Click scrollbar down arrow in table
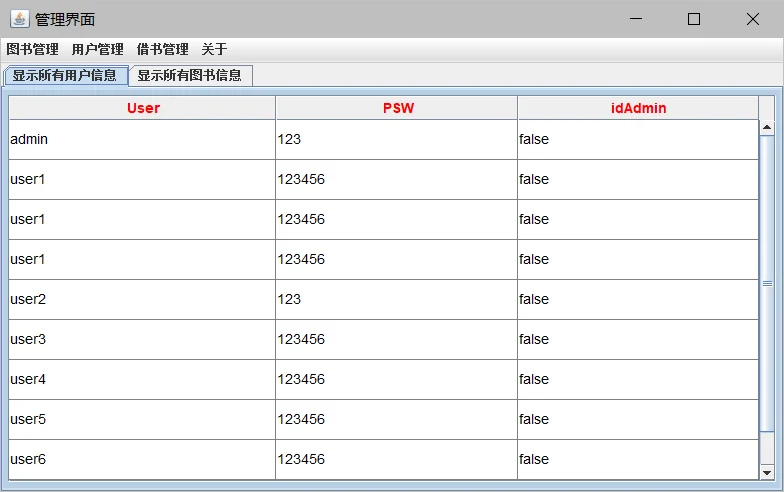The width and height of the screenshot is (784, 492). pyautogui.click(x=767, y=472)
